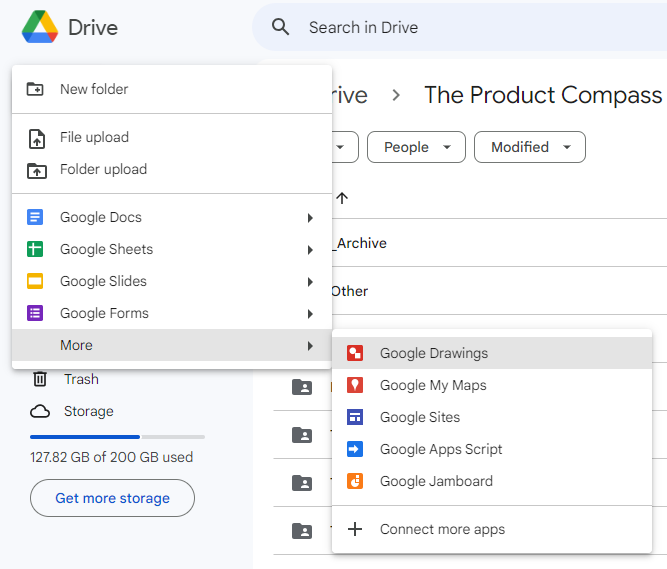Select Google Jamboard from the submenu
Image resolution: width=667 pixels, height=569 pixels.
[x=492, y=481]
